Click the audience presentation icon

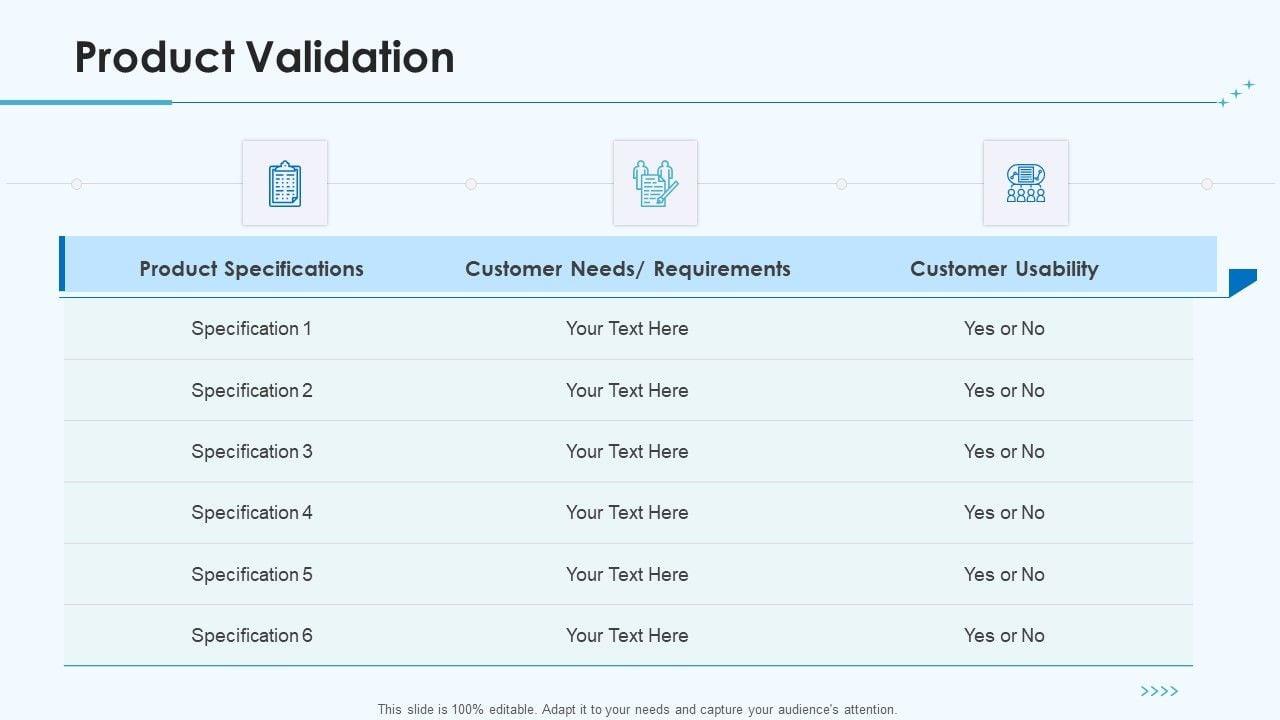1025,183
